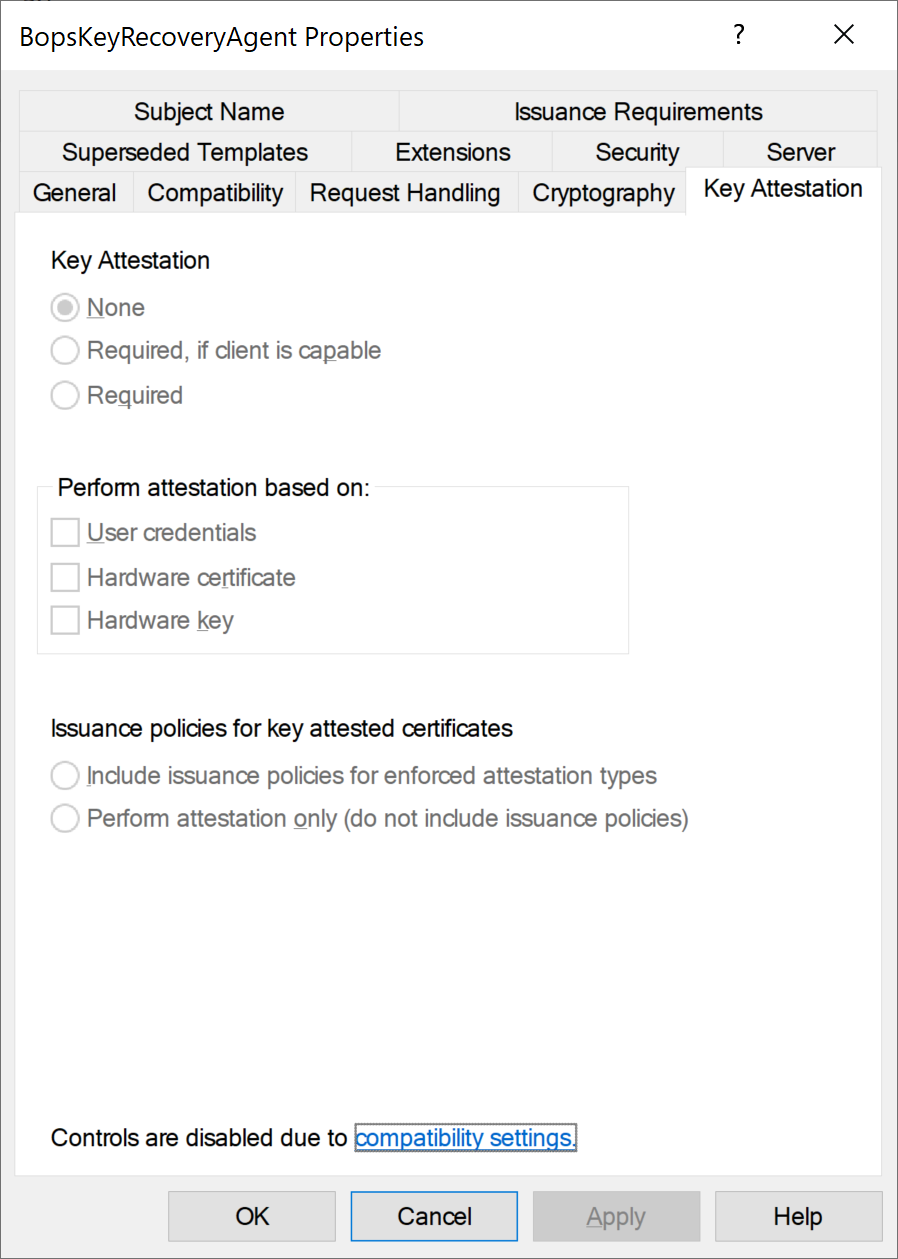Enable the Hardware certificate checkbox

(x=65, y=577)
